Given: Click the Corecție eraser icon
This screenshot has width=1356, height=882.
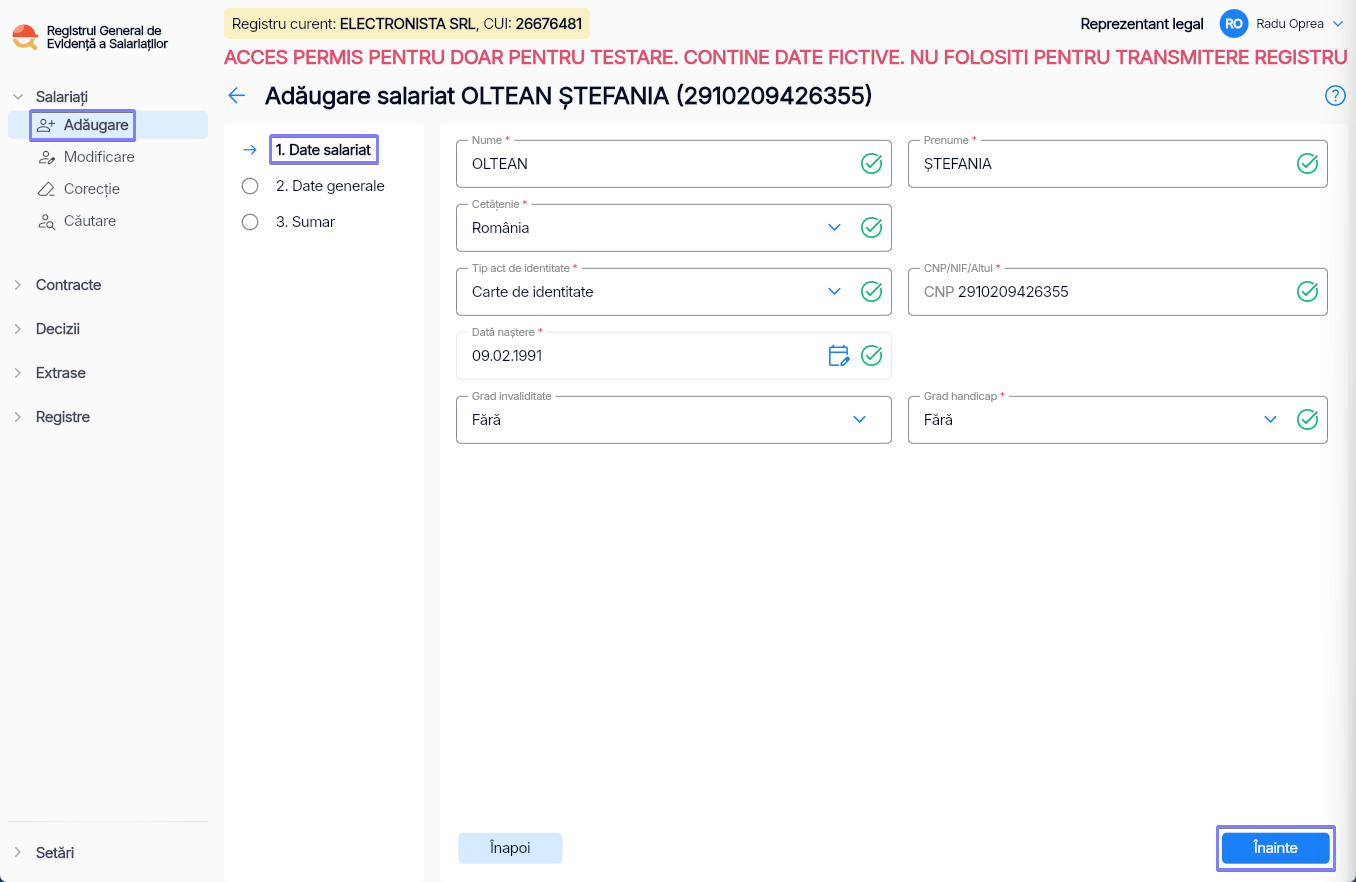Looking at the screenshot, I should [46, 189].
